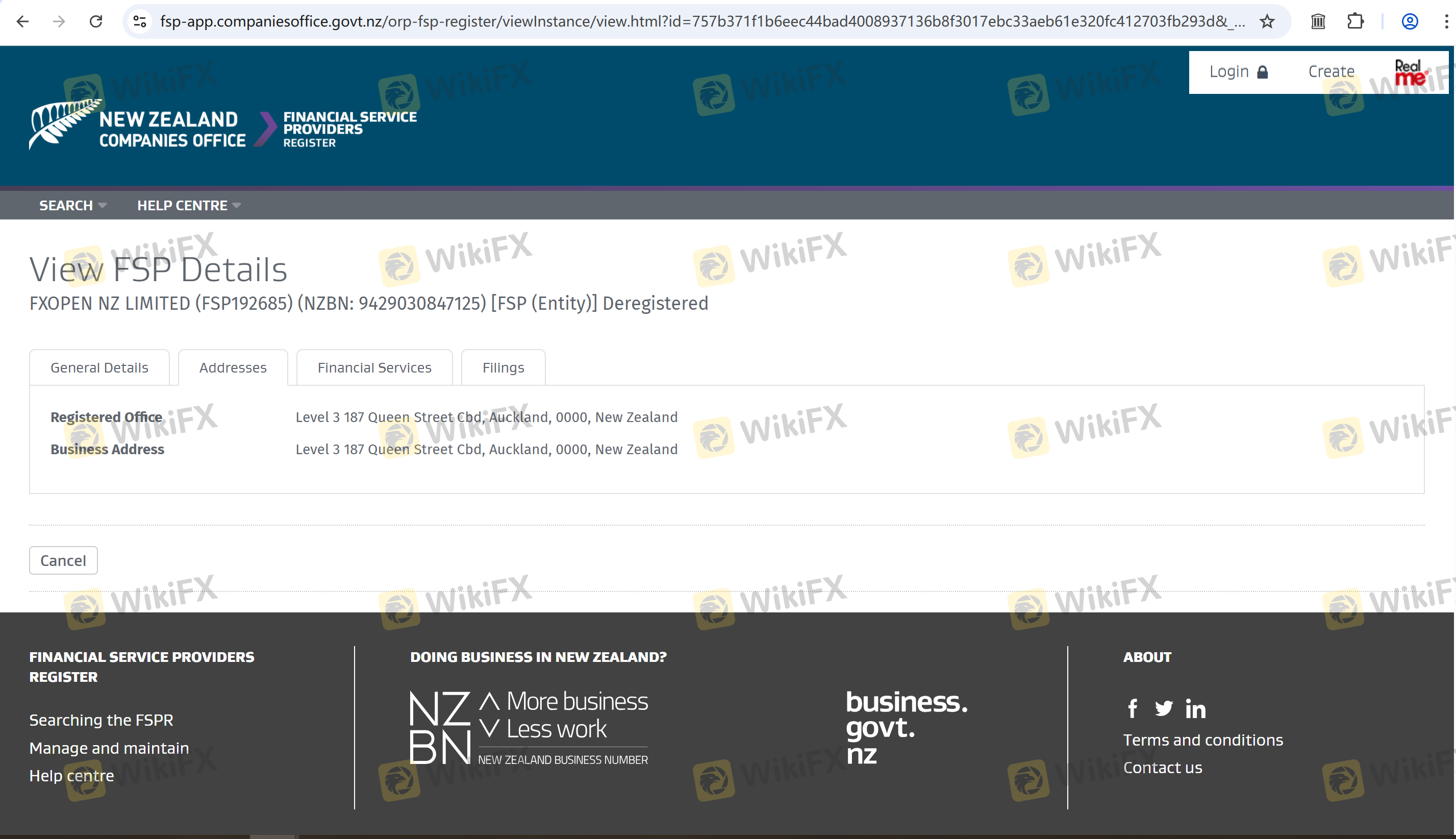Click the site information icon in address bar

pos(140,22)
